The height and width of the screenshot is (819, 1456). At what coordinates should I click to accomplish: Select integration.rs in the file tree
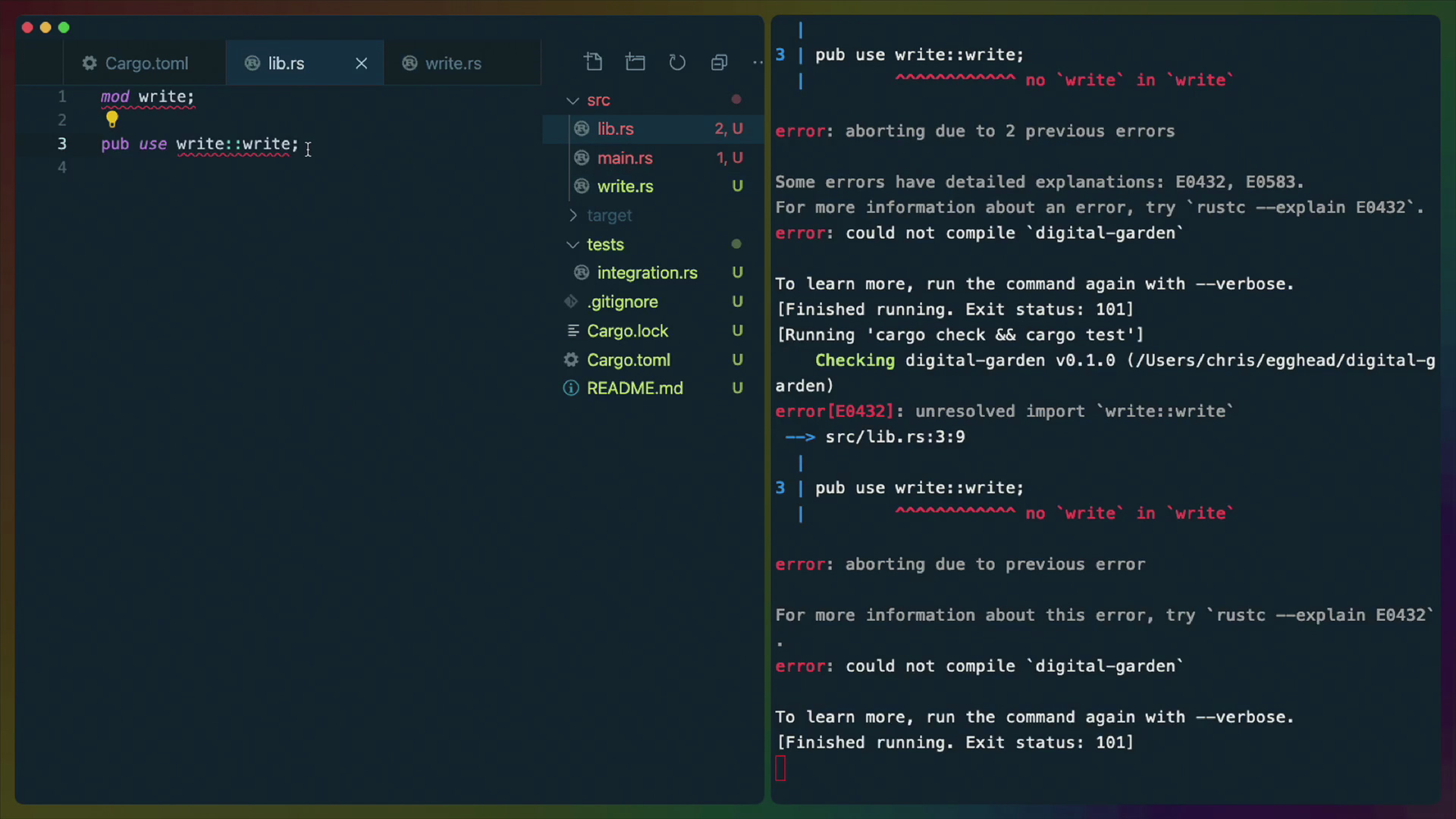click(648, 272)
